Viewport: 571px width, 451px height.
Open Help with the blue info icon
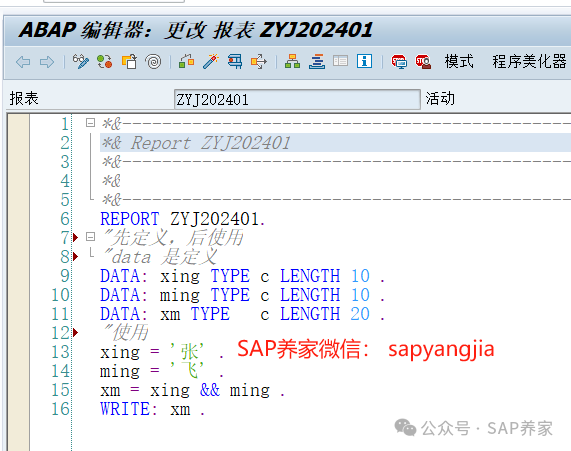click(x=365, y=61)
